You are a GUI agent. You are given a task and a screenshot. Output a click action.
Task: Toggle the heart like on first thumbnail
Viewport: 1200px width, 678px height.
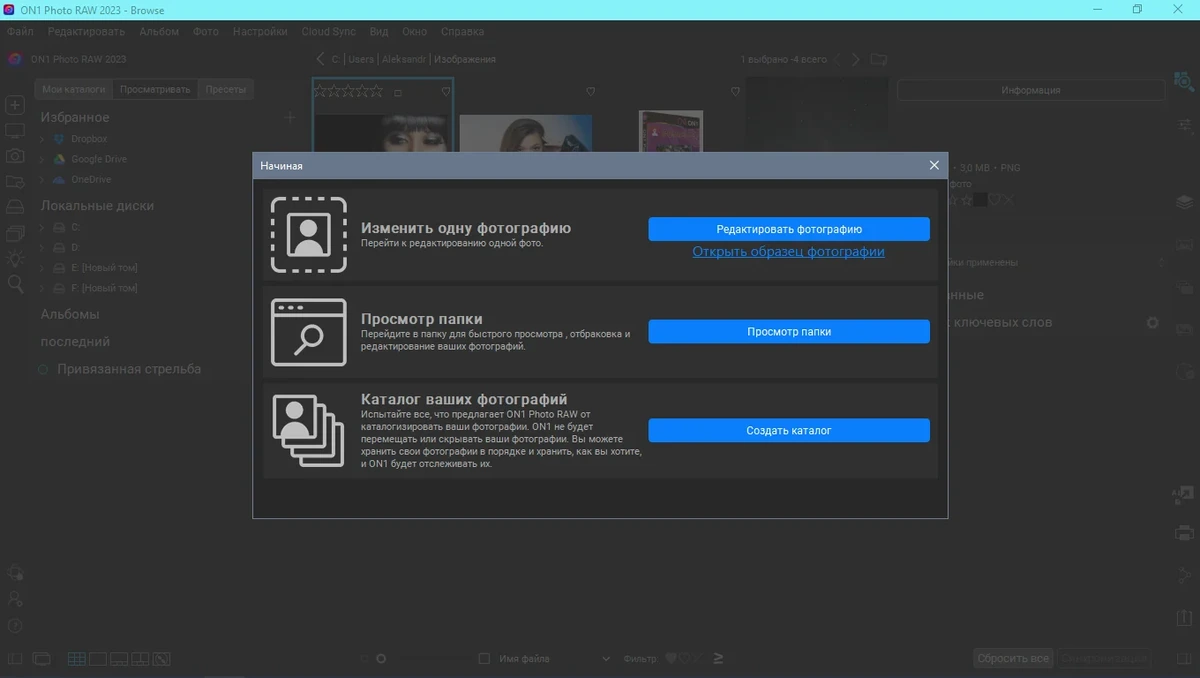446,91
